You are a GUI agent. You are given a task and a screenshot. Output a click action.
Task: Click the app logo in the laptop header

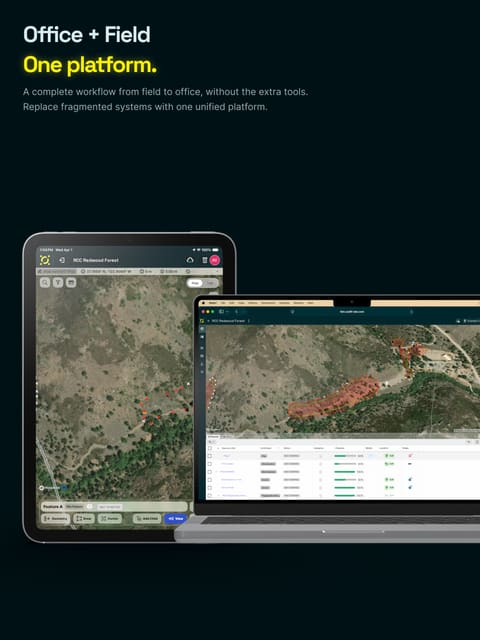[x=202, y=321]
